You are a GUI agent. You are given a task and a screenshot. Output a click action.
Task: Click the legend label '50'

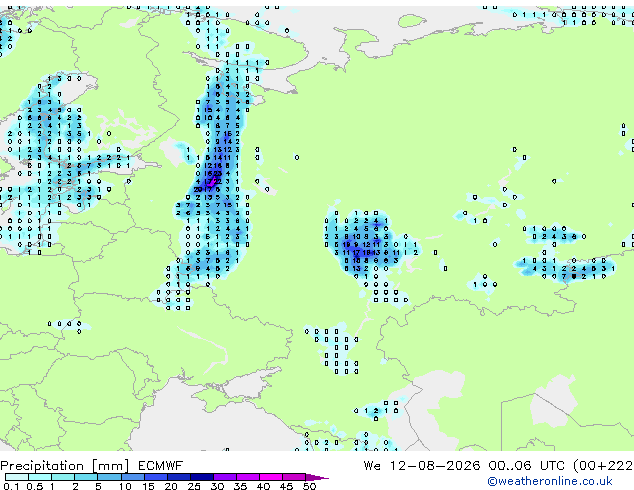point(309,486)
